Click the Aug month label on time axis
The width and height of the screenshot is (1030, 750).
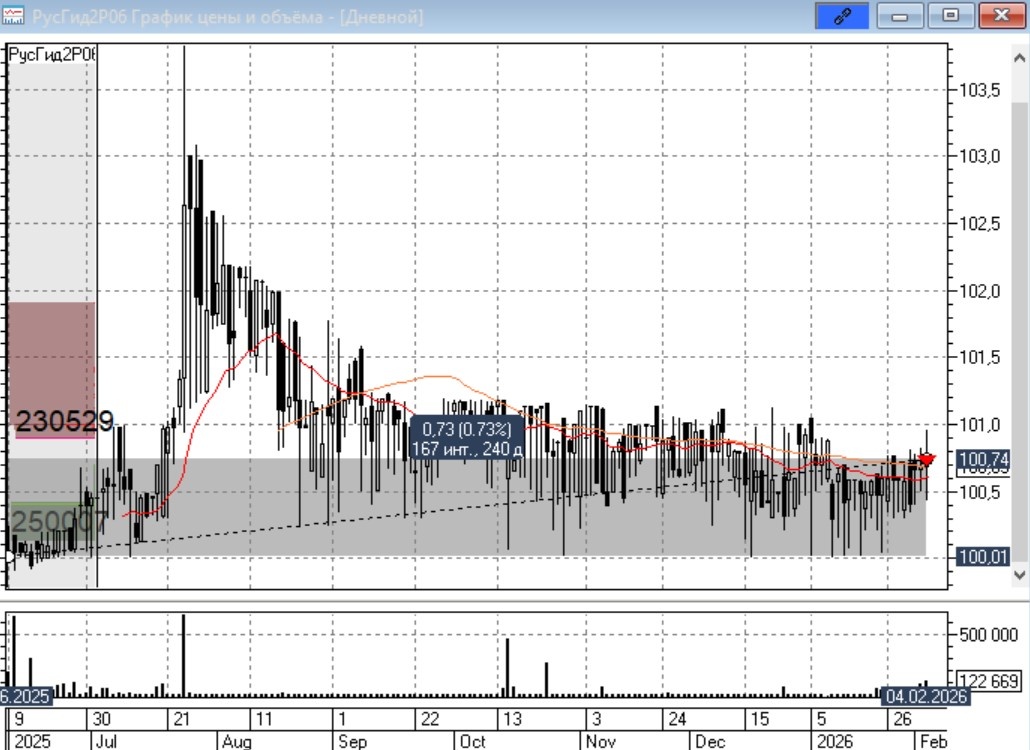[x=236, y=741]
